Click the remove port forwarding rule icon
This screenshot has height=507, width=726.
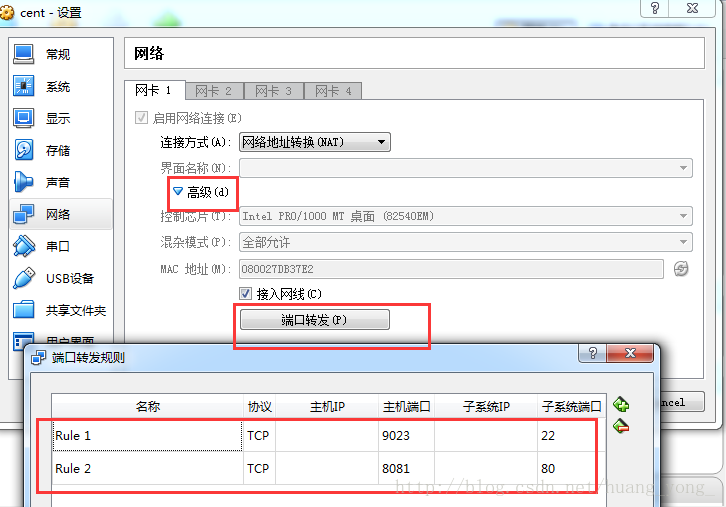pos(621,426)
